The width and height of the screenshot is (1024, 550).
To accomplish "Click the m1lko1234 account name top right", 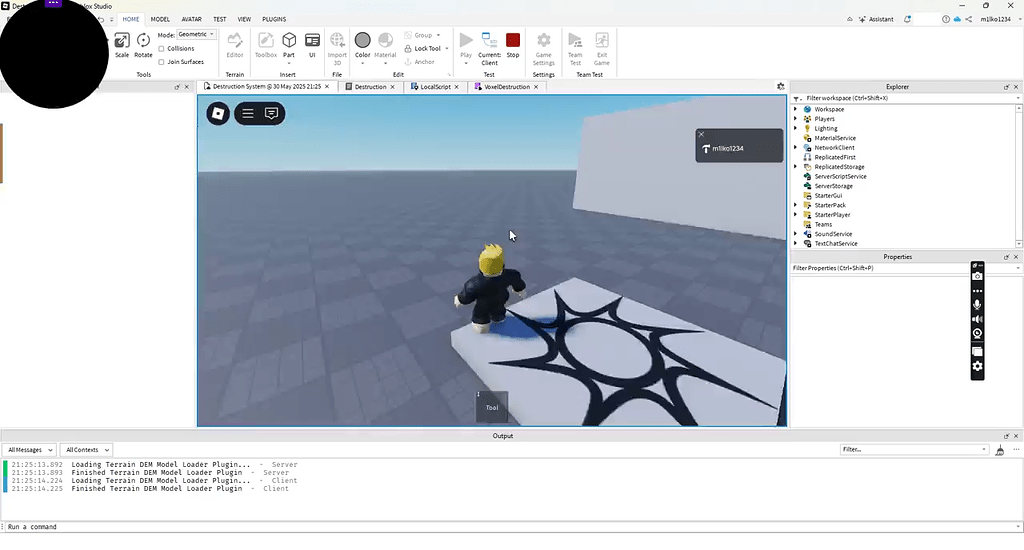I will tap(995, 19).
